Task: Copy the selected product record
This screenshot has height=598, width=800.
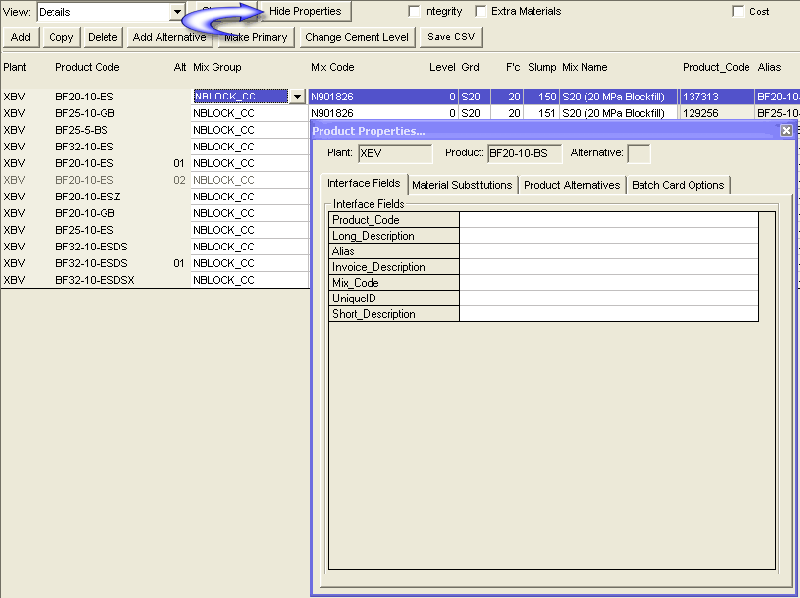Action: pos(61,37)
